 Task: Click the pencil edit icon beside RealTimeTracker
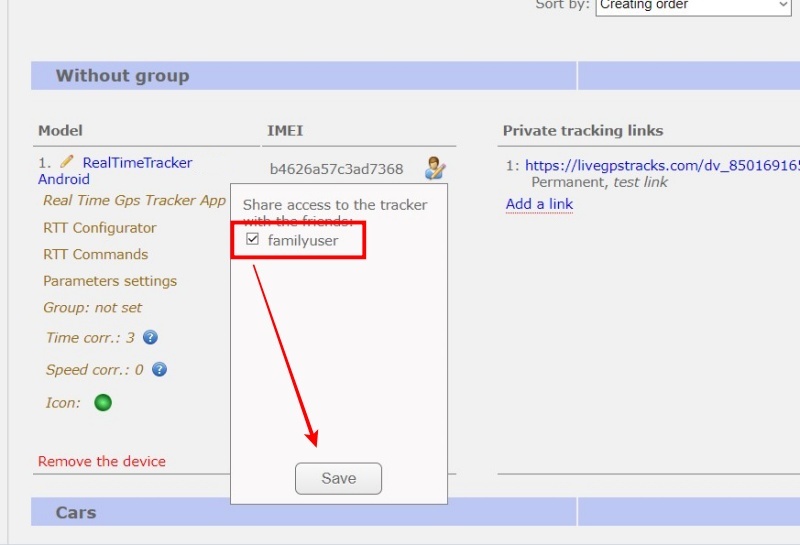pos(67,161)
